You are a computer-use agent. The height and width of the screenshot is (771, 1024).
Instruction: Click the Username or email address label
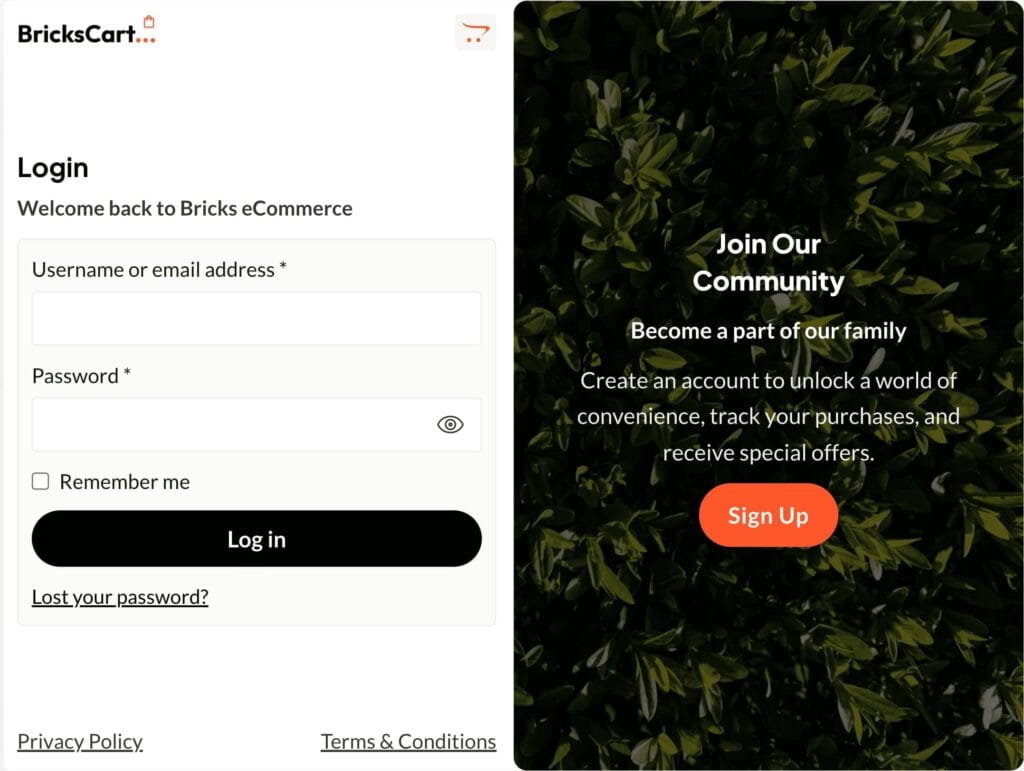[x=159, y=270]
